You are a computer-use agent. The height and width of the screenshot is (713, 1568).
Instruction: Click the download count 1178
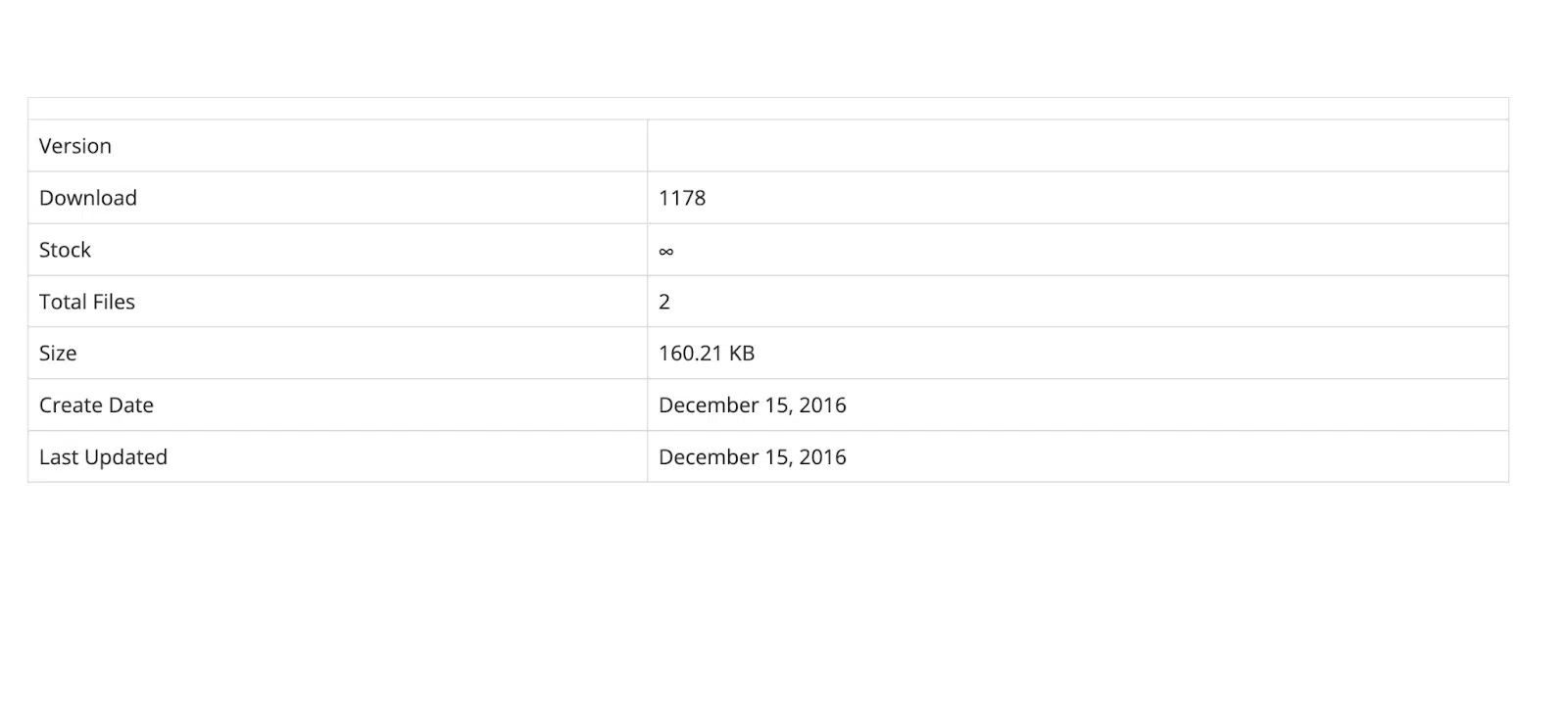pyautogui.click(x=682, y=198)
